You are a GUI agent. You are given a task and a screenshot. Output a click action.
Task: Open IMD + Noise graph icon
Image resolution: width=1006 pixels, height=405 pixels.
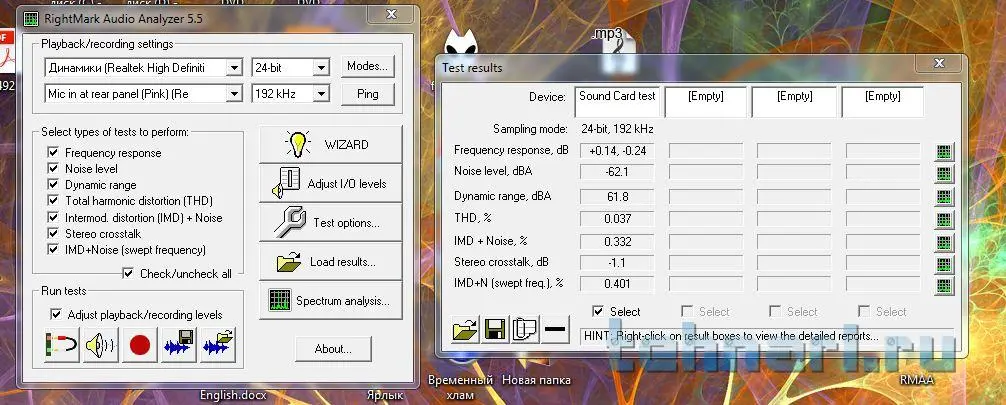coord(944,243)
